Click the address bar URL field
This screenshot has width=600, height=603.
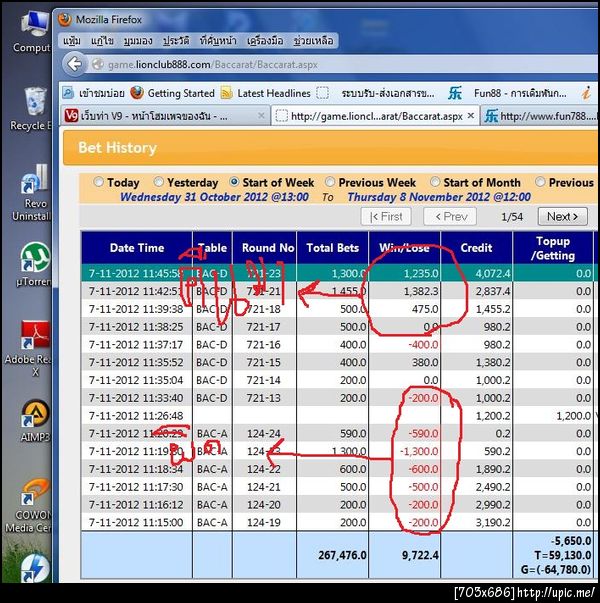(342, 64)
